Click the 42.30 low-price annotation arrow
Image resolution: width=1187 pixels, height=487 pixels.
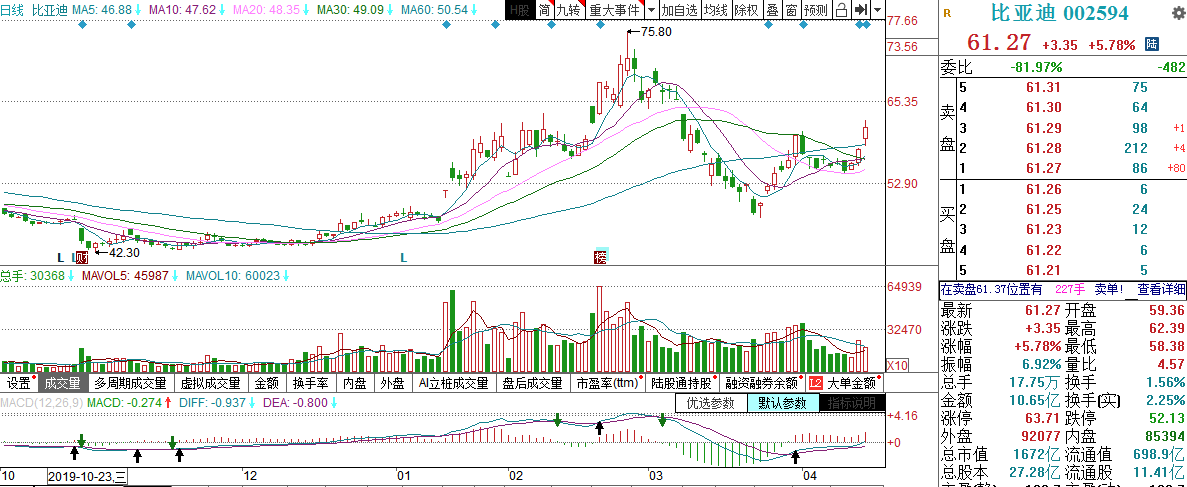click(x=102, y=252)
